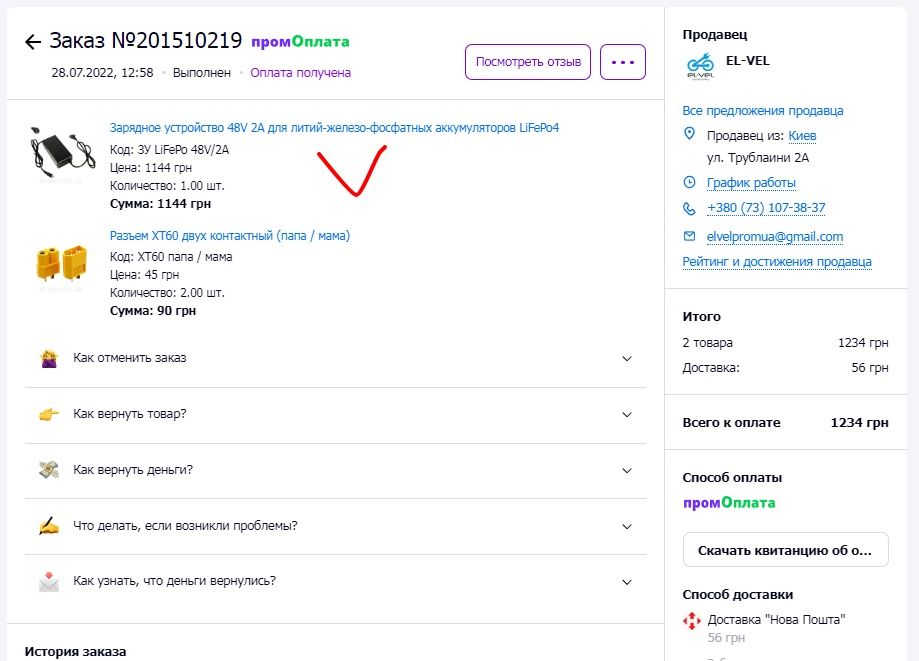The image size is (919, 661).
Task: Open the three-dots more options menu
Action: pyautogui.click(x=622, y=62)
